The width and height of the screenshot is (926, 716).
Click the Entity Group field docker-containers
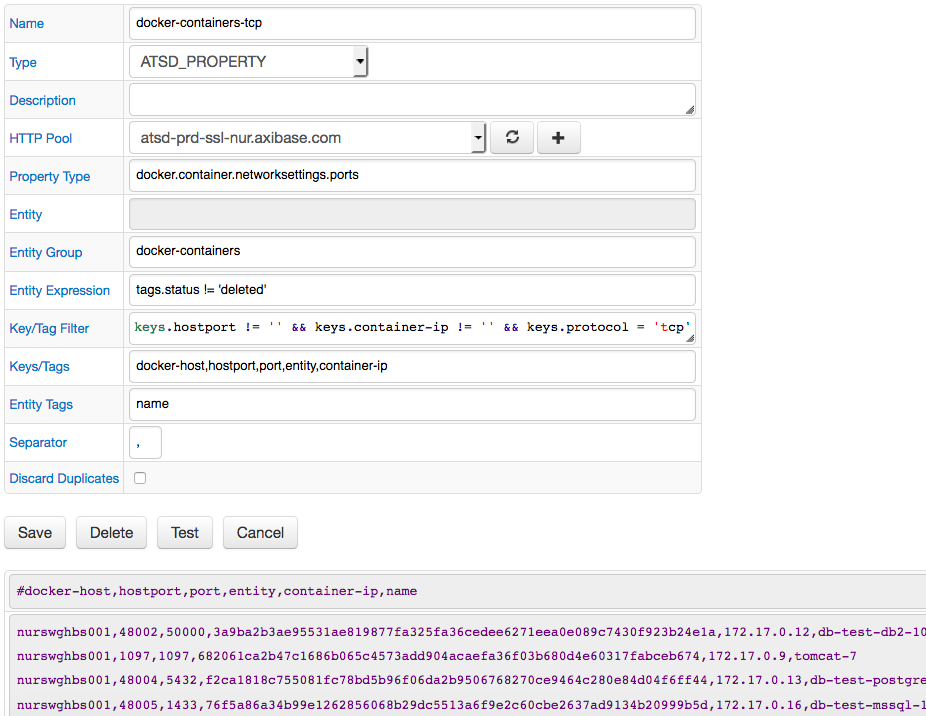pos(412,252)
